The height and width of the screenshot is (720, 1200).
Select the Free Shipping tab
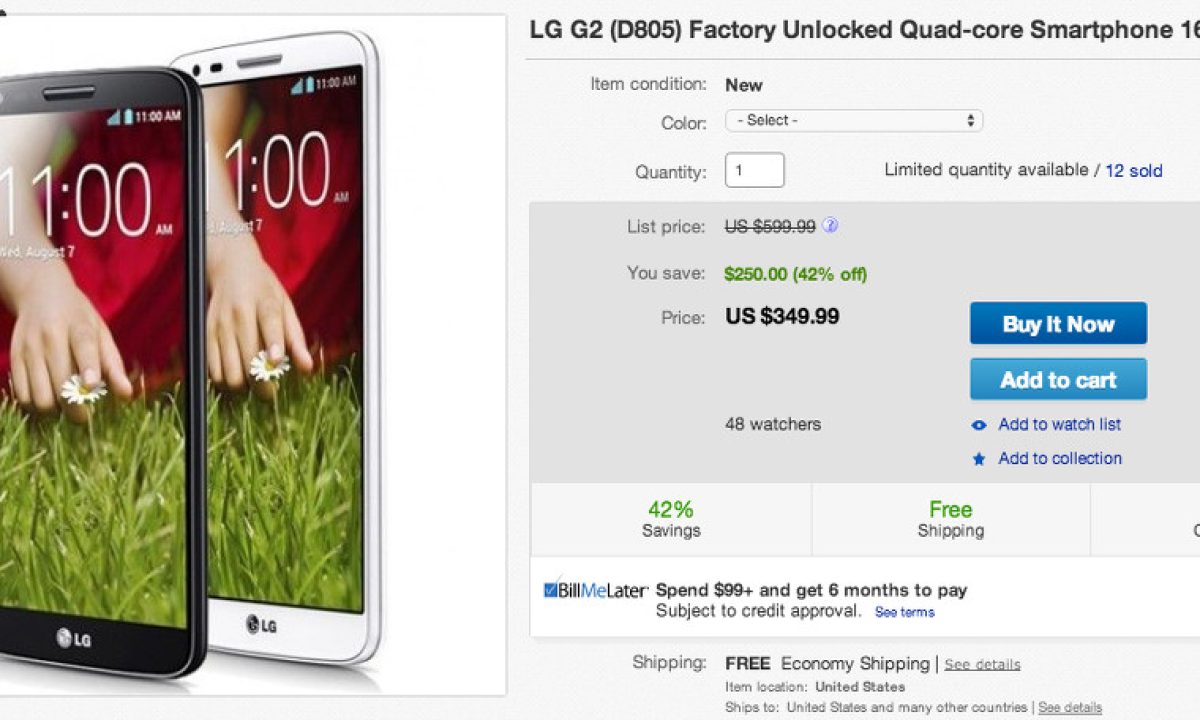coord(950,519)
